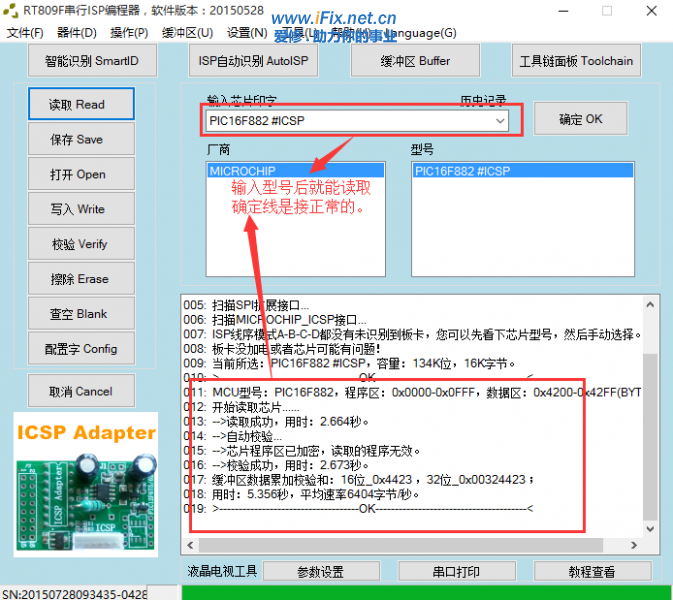Click the 擦除 Erase button
This screenshot has height=600, width=673.
pyautogui.click(x=78, y=279)
